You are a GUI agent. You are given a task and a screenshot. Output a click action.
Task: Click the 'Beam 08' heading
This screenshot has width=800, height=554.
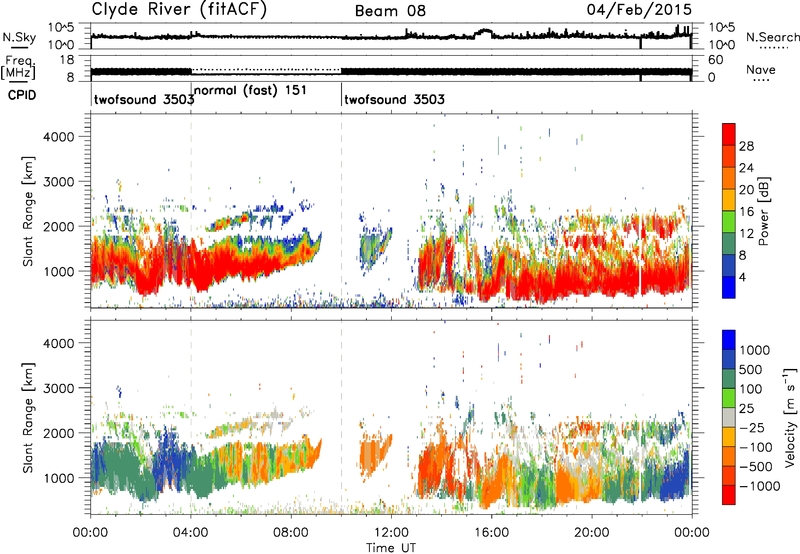pyautogui.click(x=390, y=11)
